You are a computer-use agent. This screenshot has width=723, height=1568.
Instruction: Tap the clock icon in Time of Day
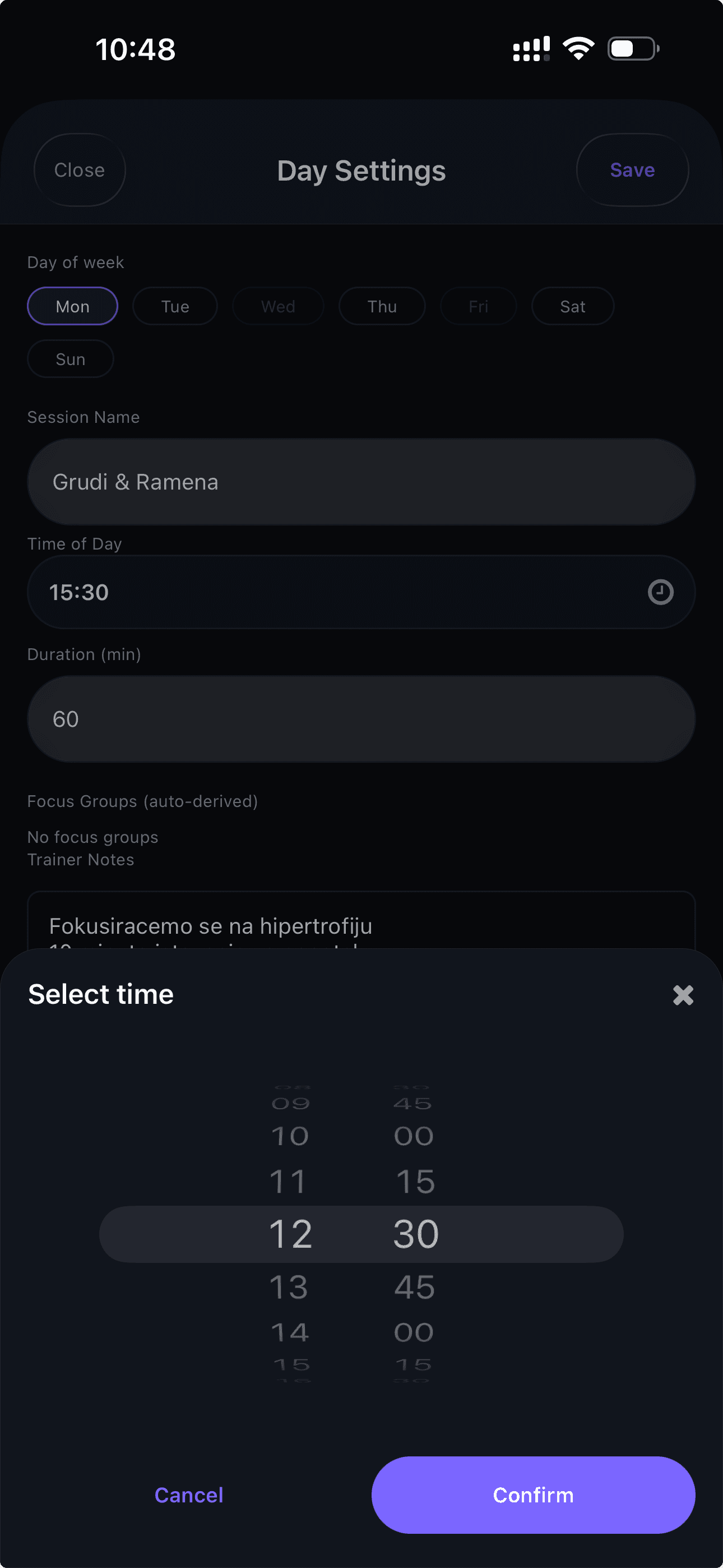(x=660, y=592)
